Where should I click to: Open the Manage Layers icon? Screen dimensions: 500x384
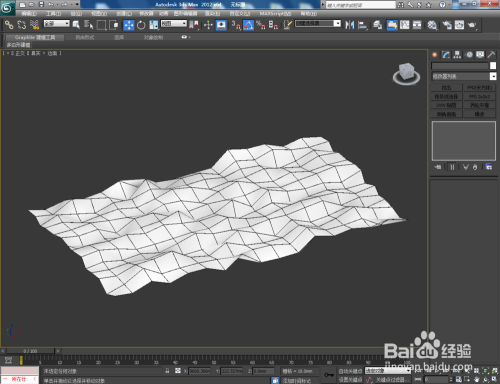[377, 25]
